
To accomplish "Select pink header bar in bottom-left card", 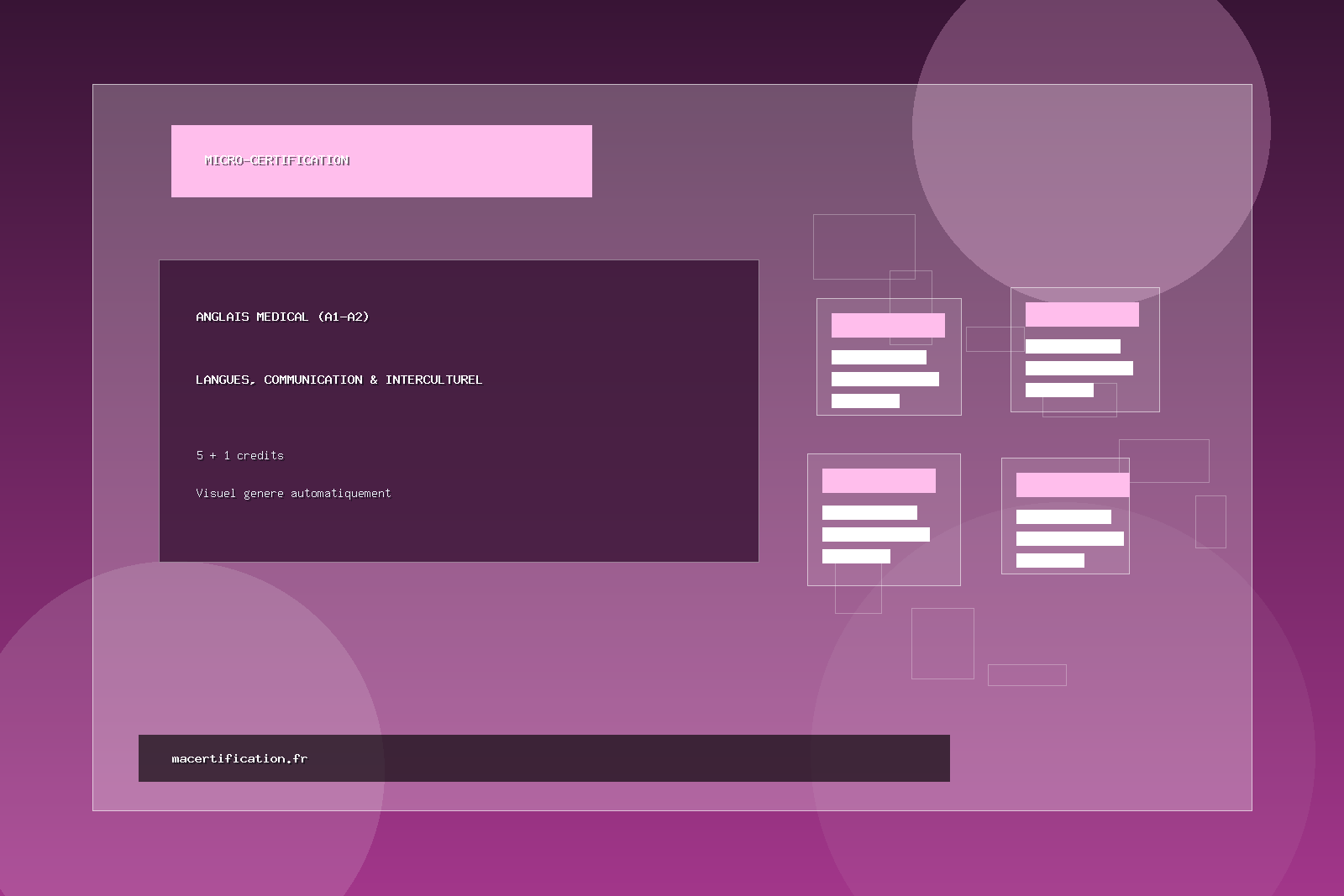I will pos(879,480).
